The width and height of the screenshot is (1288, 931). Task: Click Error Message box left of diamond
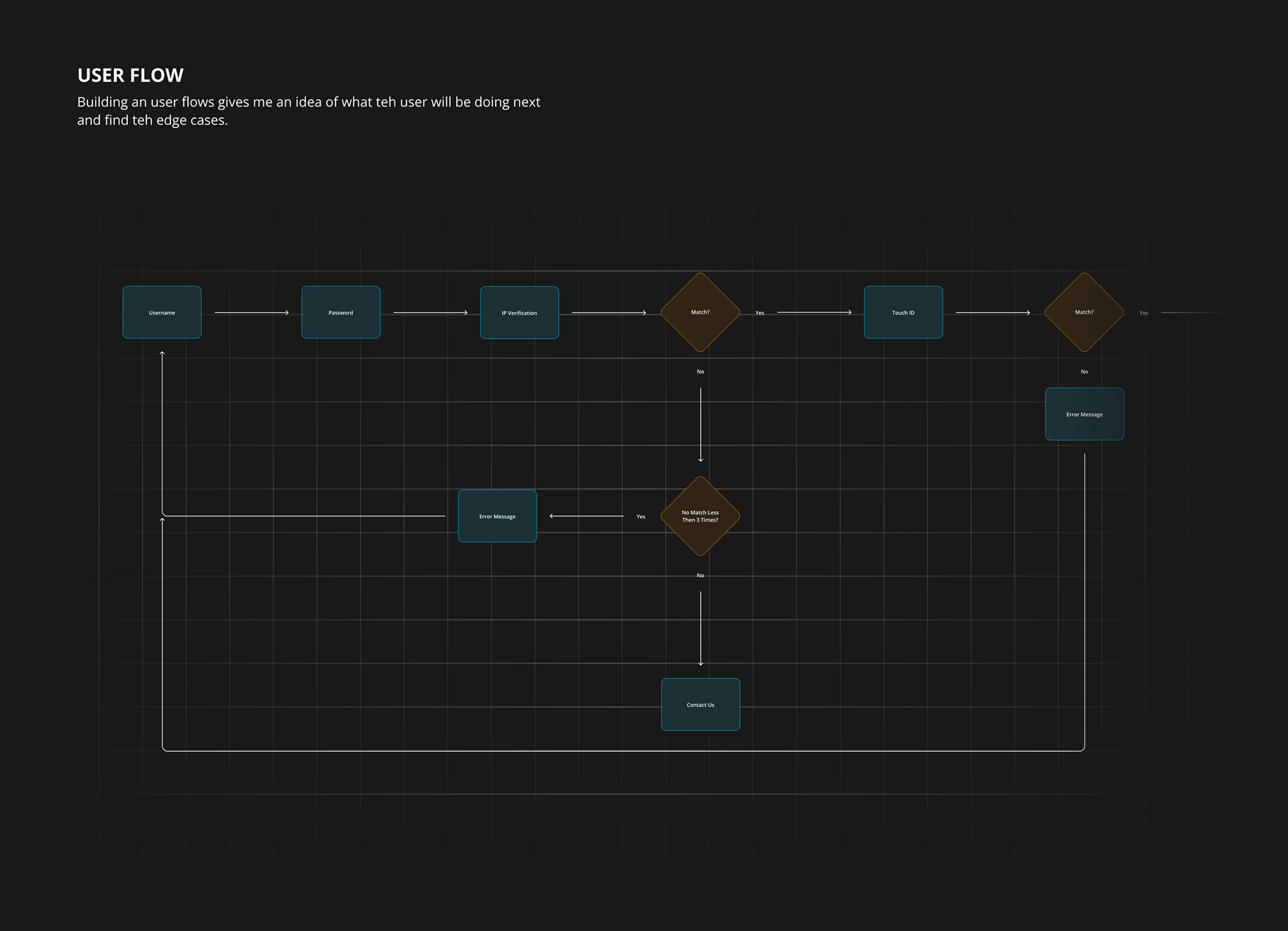pos(497,516)
